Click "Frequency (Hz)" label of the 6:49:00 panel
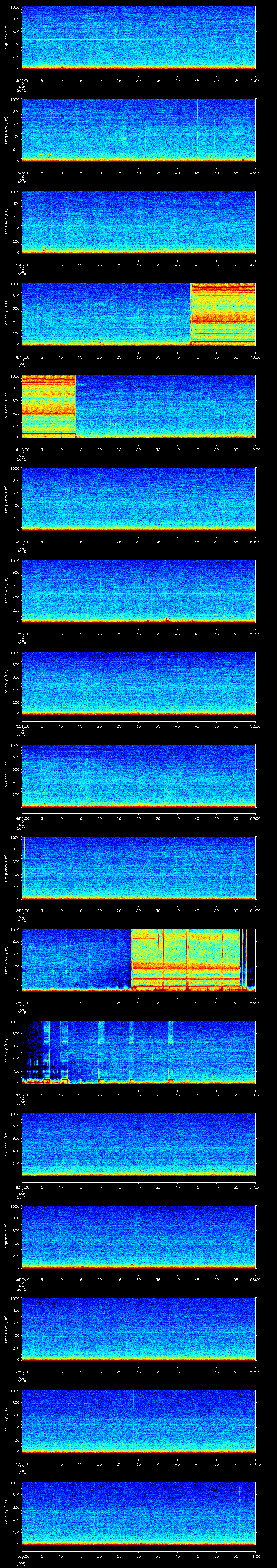Screen dimensions: 277x1568 coord(6,499)
